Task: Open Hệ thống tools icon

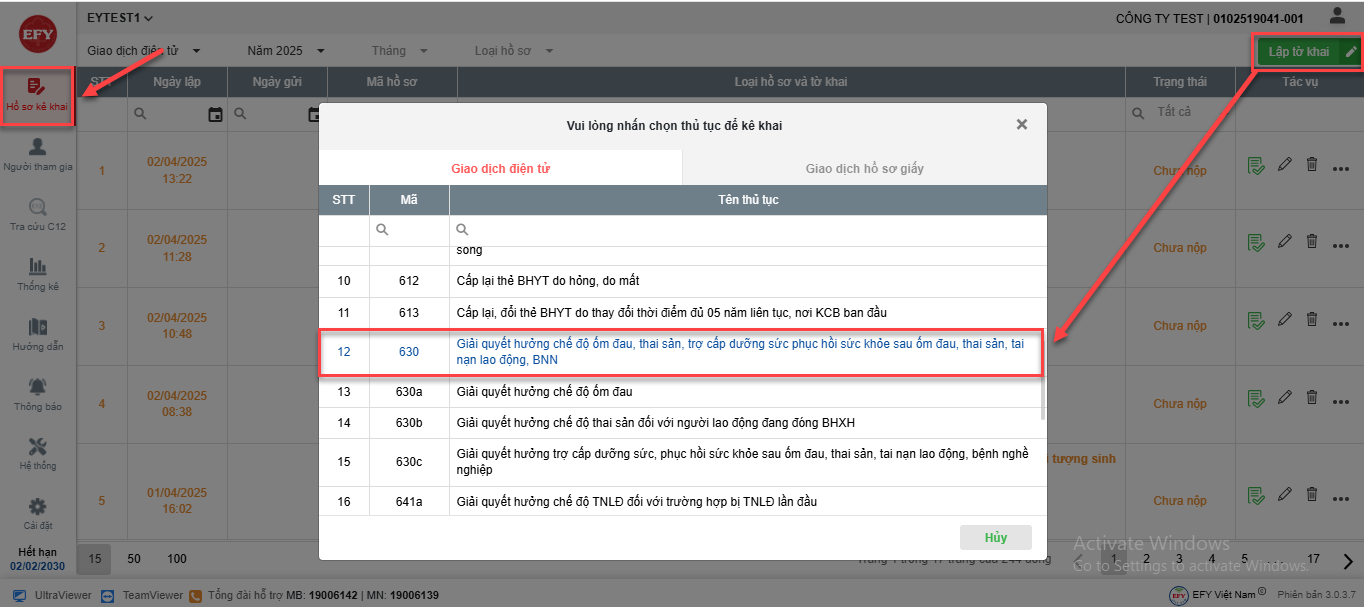Action: pyautogui.click(x=37, y=453)
